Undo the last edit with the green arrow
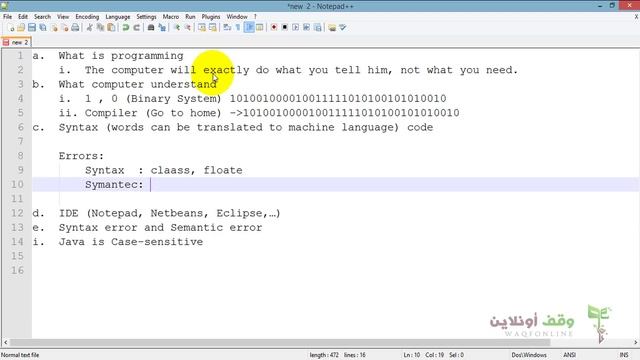Screen dimensions: 640x360 point(126,27)
